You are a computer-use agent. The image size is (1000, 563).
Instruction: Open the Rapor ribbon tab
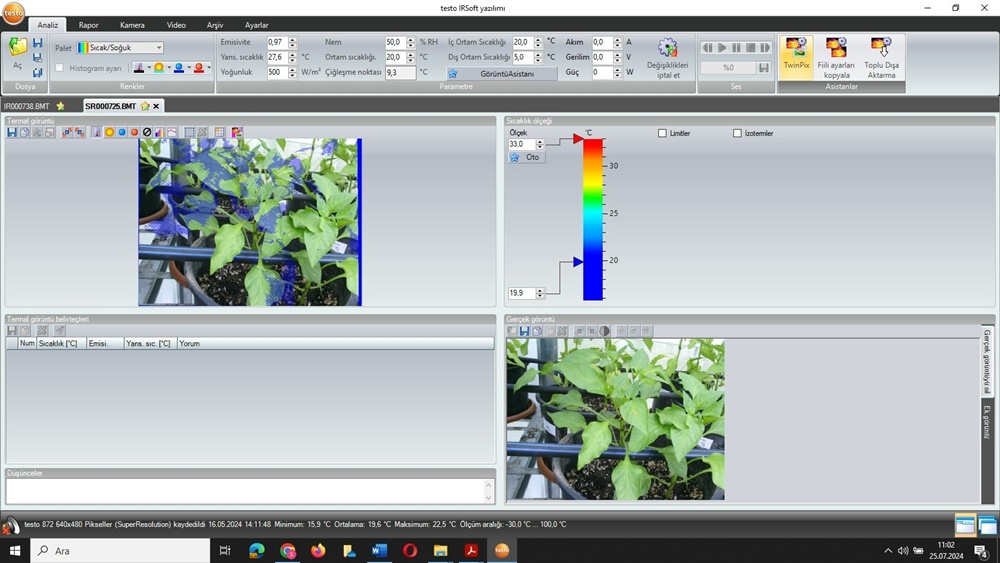point(89,25)
